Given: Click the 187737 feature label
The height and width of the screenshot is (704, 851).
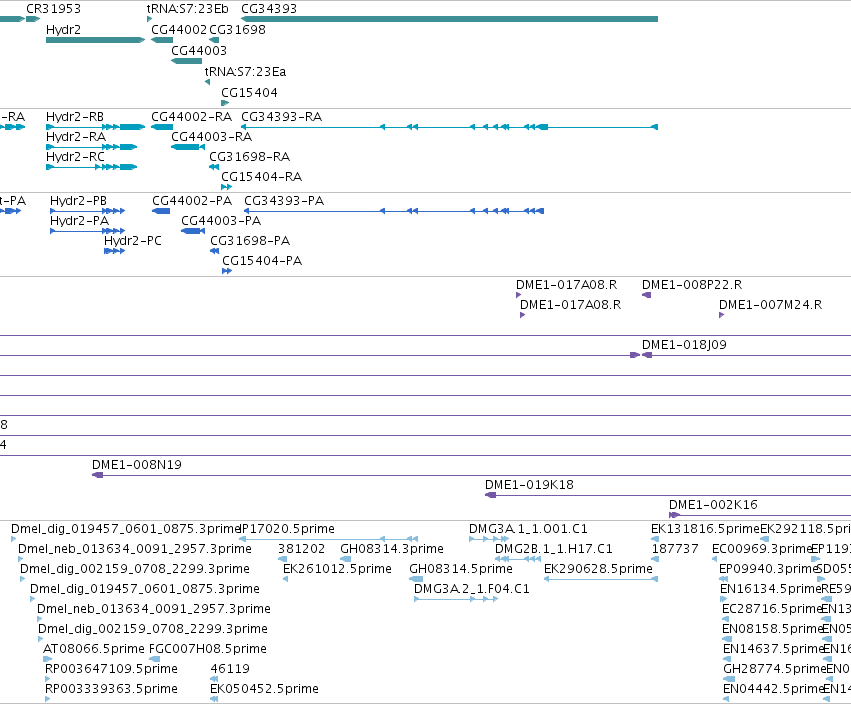Looking at the screenshot, I should coord(675,549).
